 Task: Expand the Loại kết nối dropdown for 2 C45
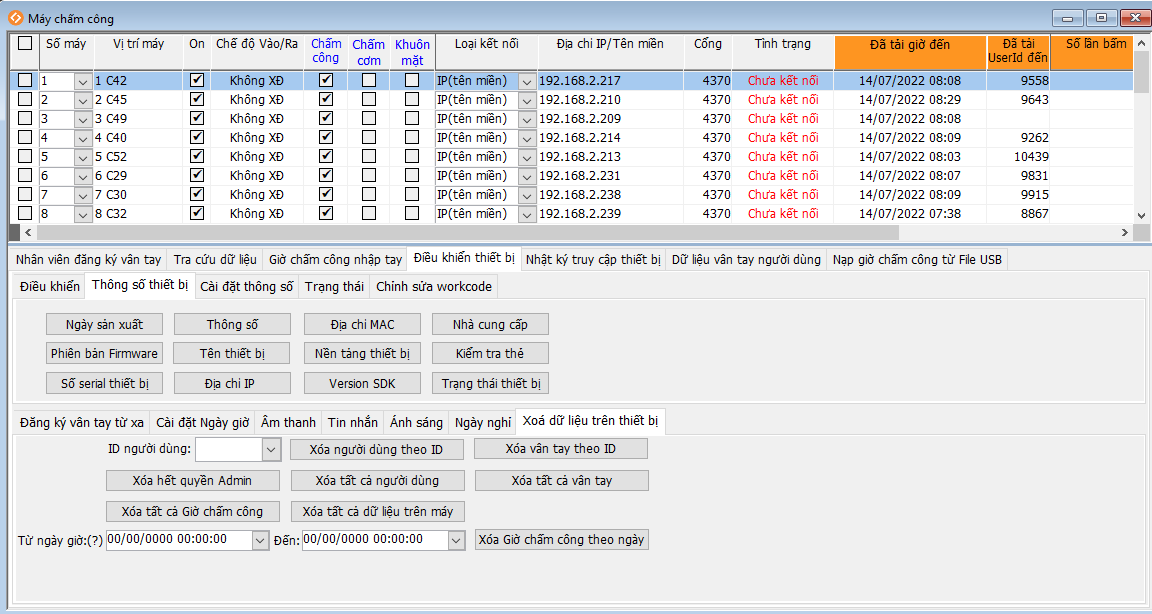point(527,100)
